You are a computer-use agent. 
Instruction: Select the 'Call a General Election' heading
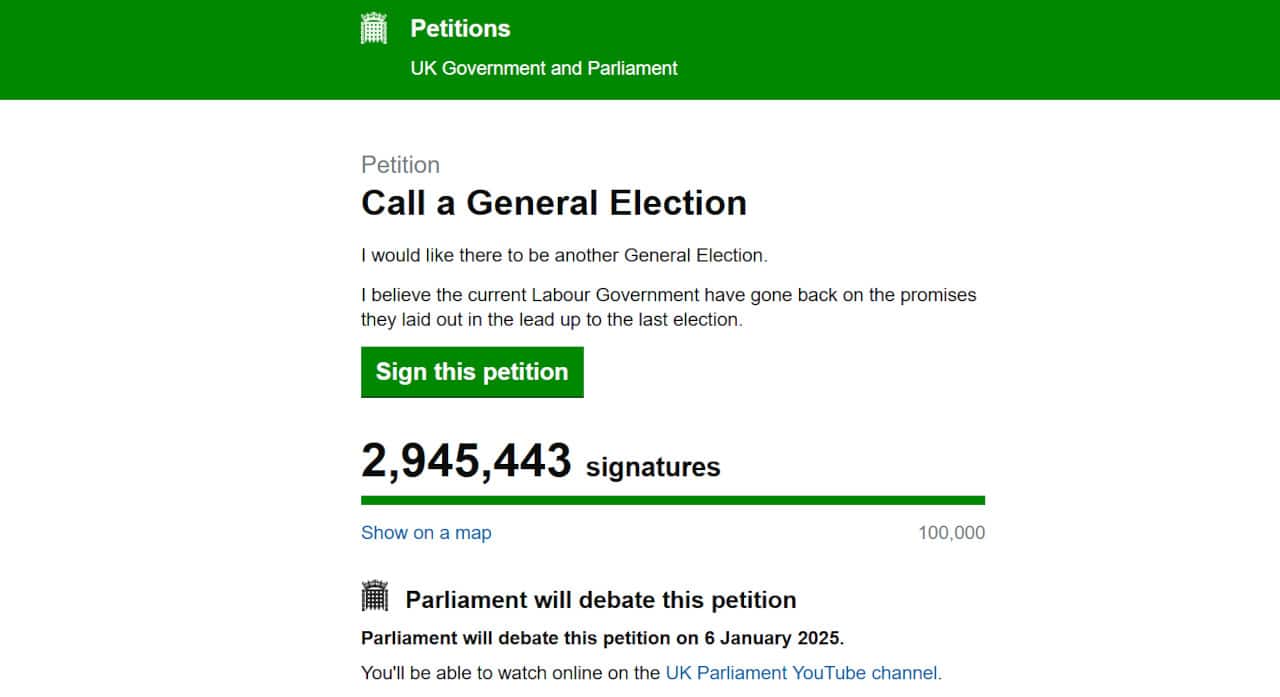coord(553,203)
